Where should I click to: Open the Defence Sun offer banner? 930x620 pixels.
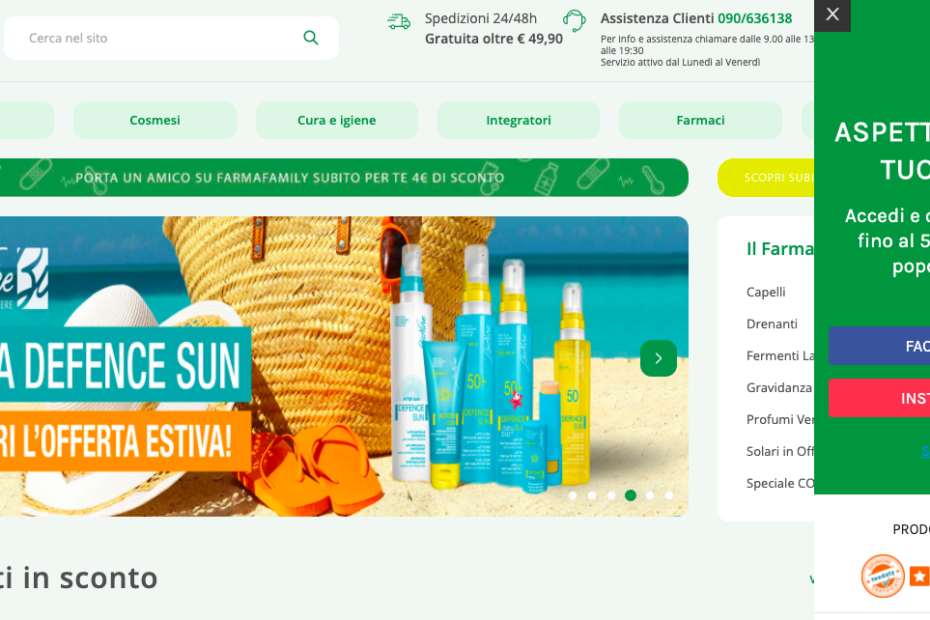(x=344, y=366)
